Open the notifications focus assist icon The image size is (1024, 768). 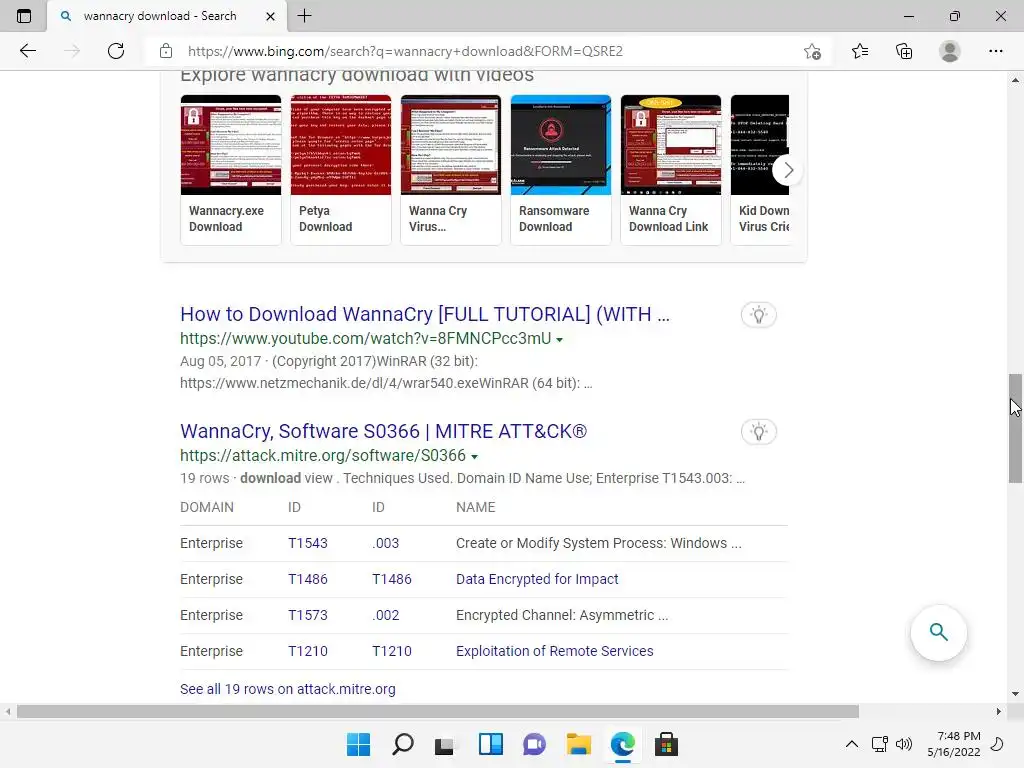click(x=997, y=744)
